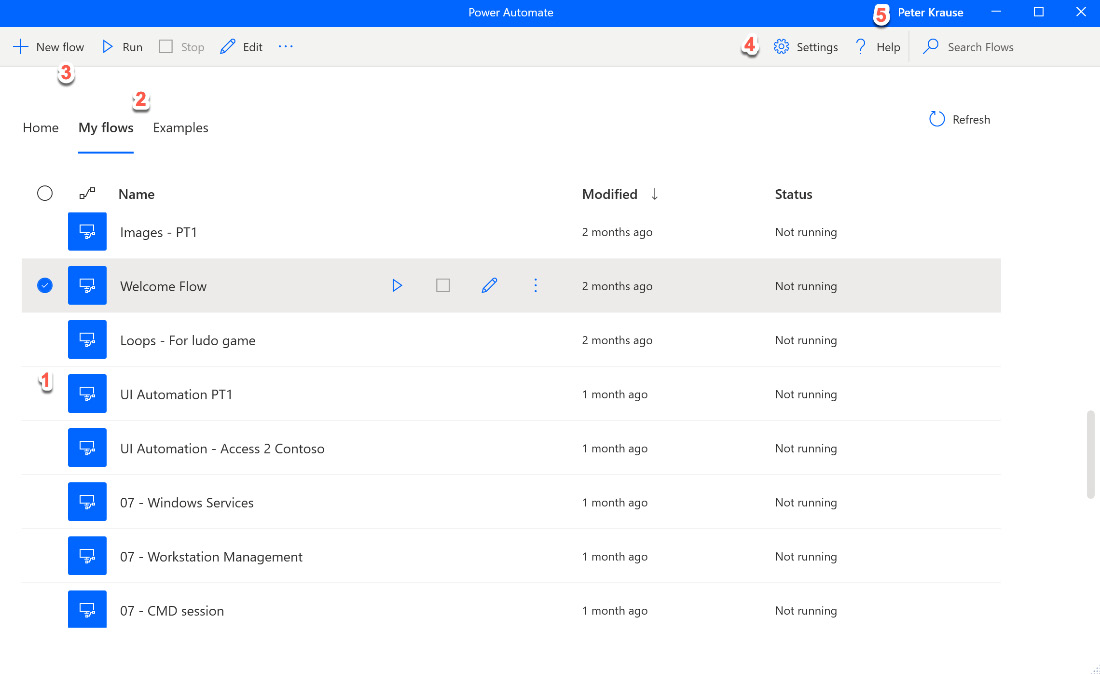The width and height of the screenshot is (1100, 674).
Task: Select the My flows tab
Action: tap(106, 128)
